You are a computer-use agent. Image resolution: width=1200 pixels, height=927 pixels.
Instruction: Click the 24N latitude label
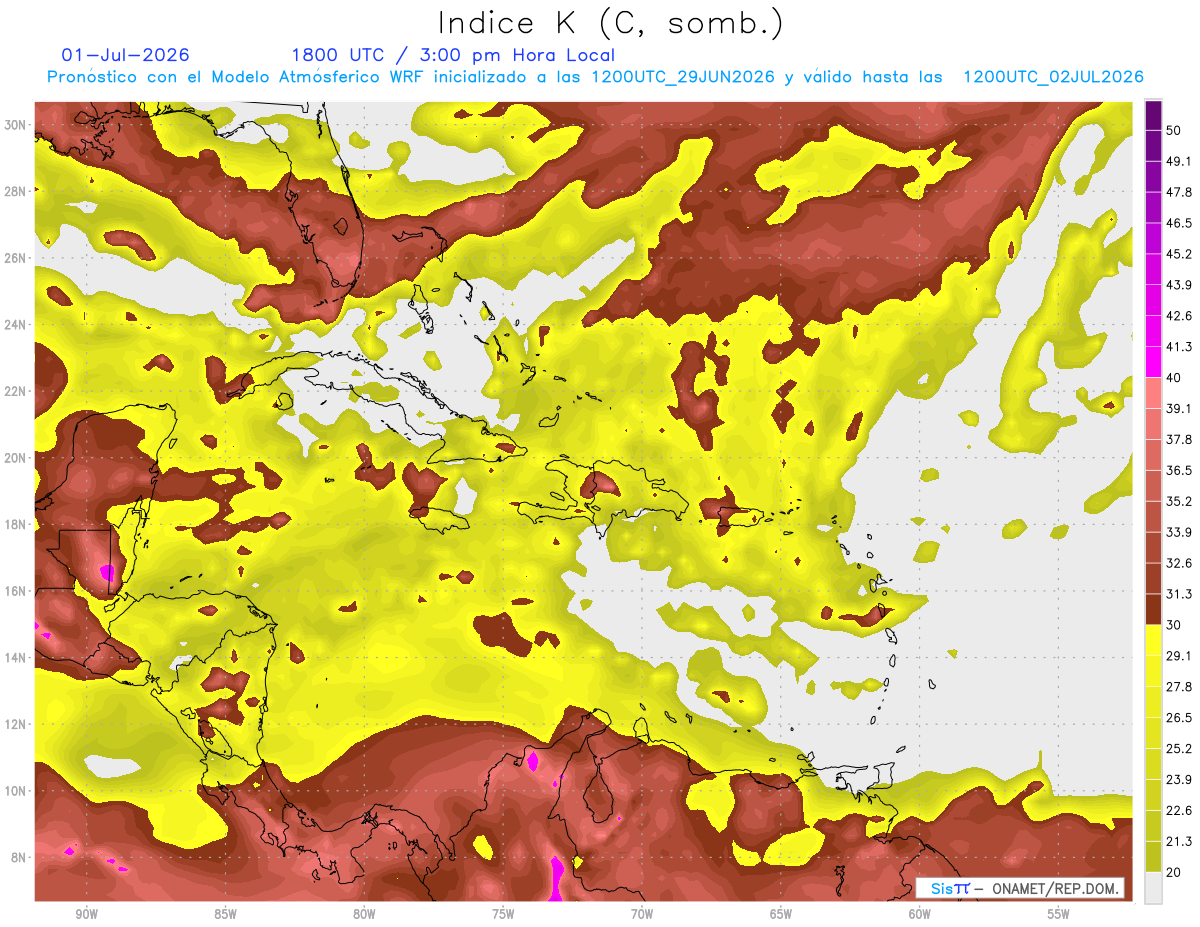(15, 324)
